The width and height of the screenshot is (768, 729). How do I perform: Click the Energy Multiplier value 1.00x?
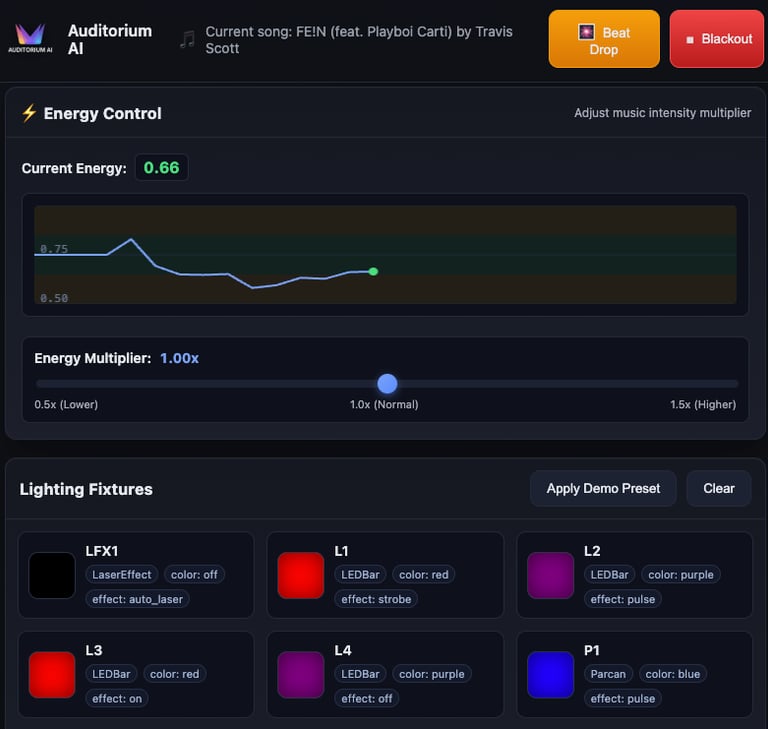click(179, 358)
